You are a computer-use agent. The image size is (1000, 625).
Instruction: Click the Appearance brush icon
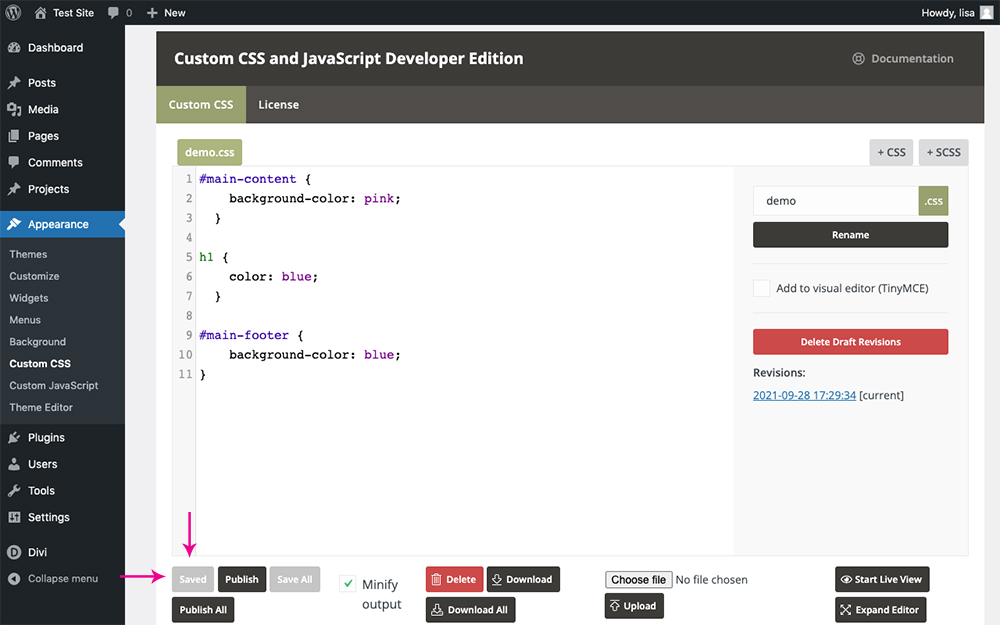tap(14, 224)
